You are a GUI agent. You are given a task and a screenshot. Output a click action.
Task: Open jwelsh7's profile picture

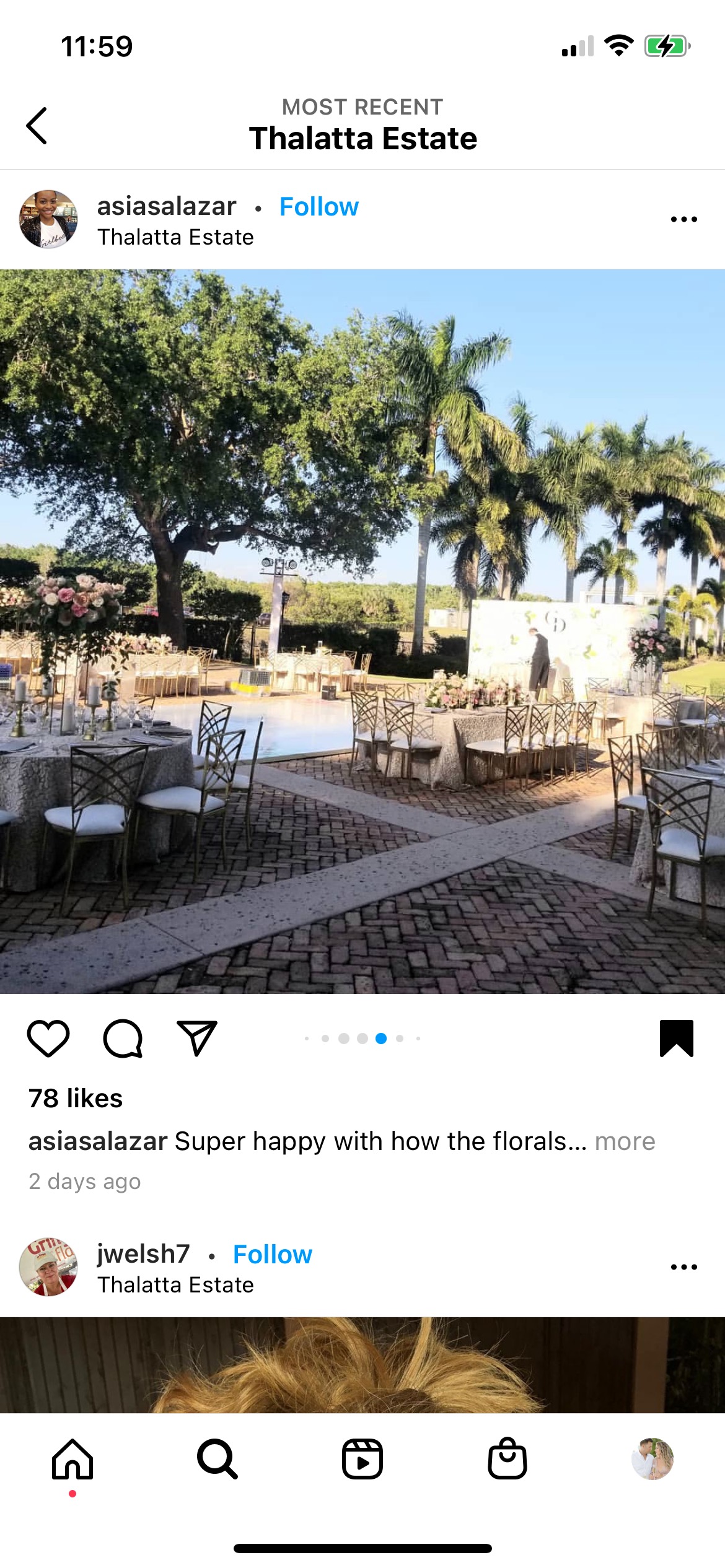[48, 1267]
